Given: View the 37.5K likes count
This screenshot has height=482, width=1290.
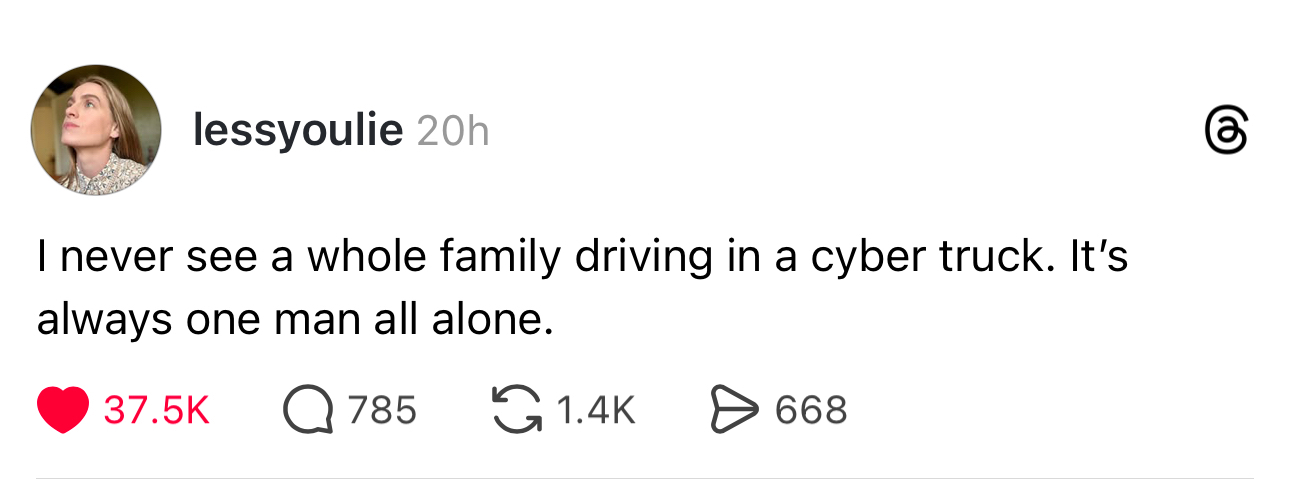Looking at the screenshot, I should pyautogui.click(x=157, y=411).
